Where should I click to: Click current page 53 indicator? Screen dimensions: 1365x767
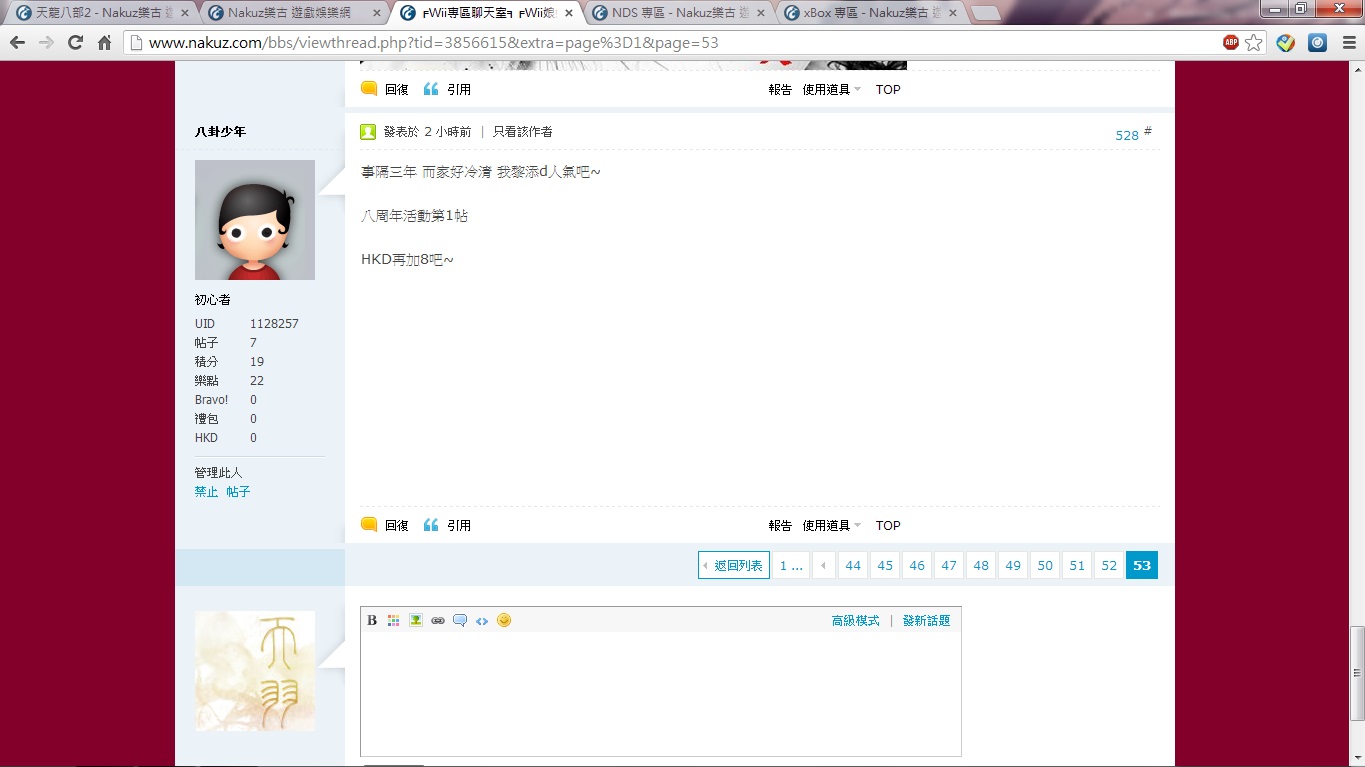tap(1142, 565)
